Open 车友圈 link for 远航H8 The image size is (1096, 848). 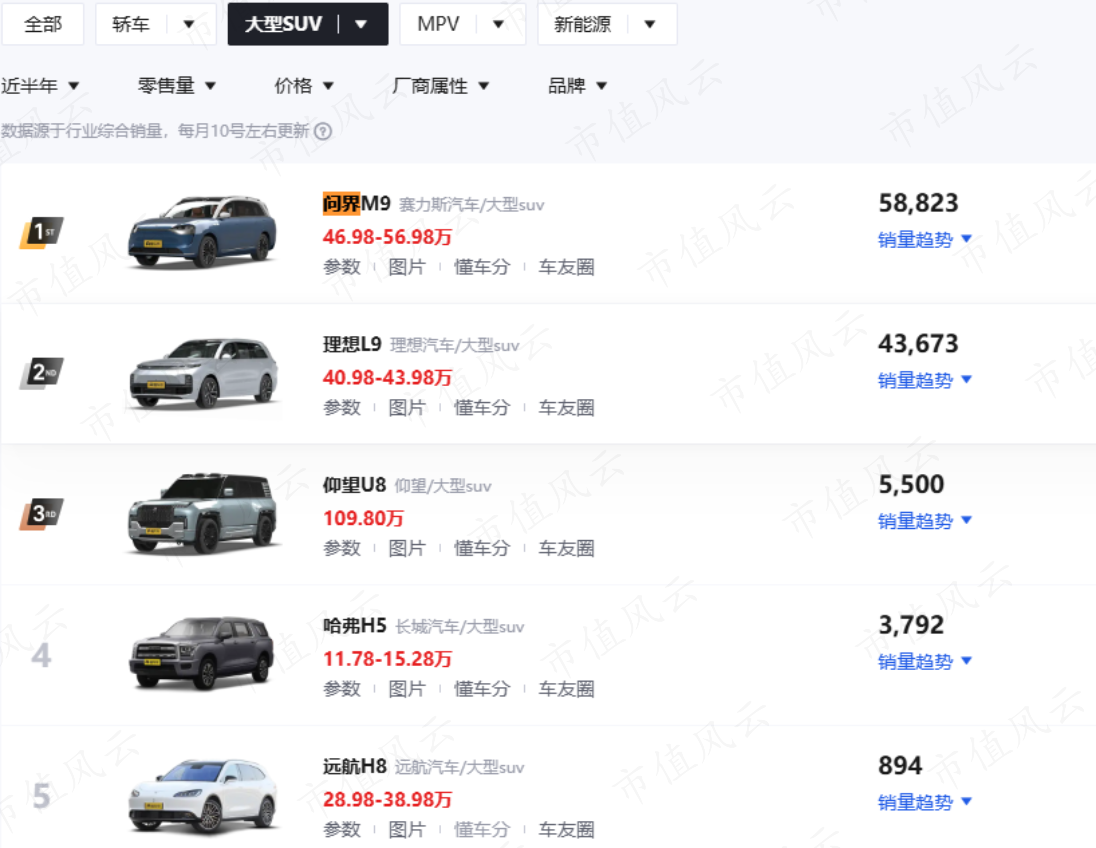click(566, 830)
